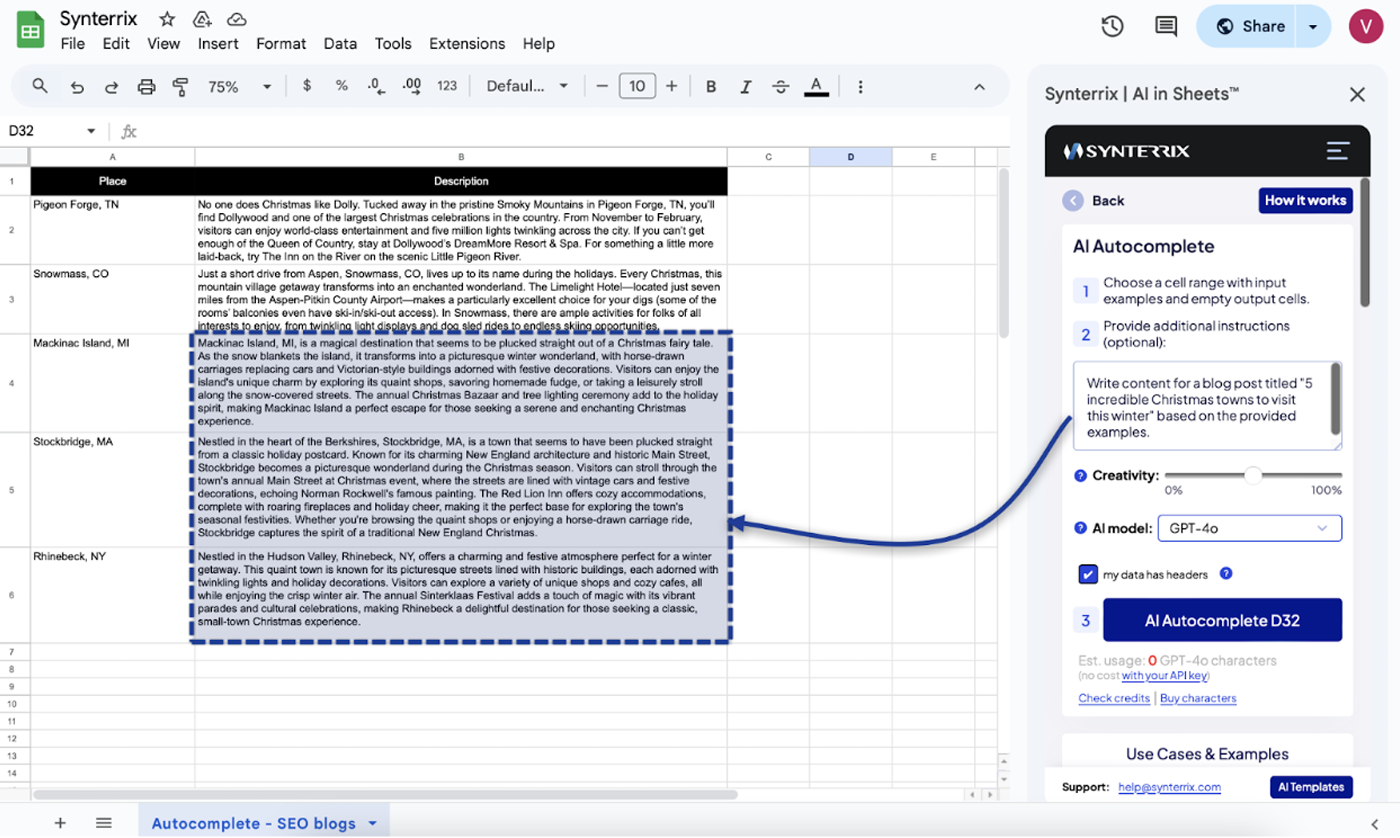This screenshot has height=838, width=1400.
Task: Select the paint format tool
Action: (180, 87)
